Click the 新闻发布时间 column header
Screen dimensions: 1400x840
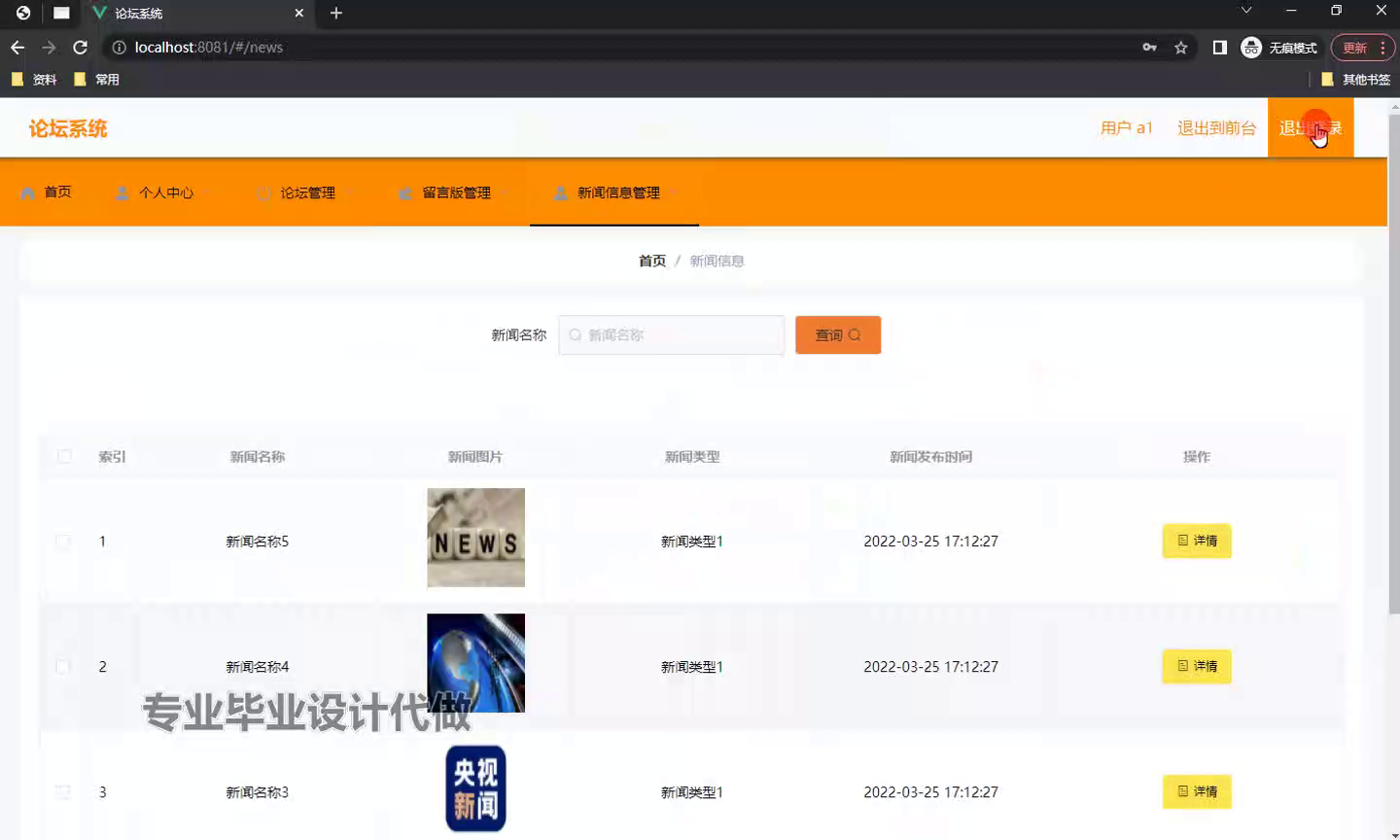tap(931, 457)
